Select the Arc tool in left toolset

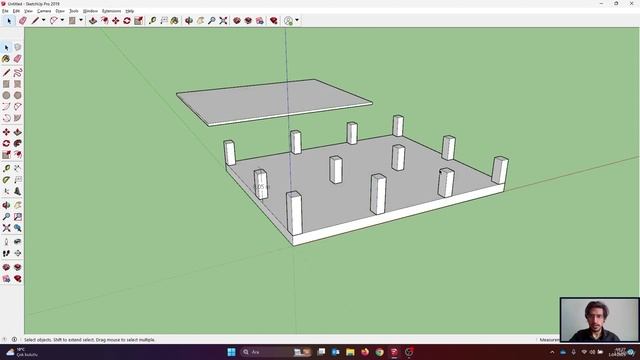[x=6, y=107]
